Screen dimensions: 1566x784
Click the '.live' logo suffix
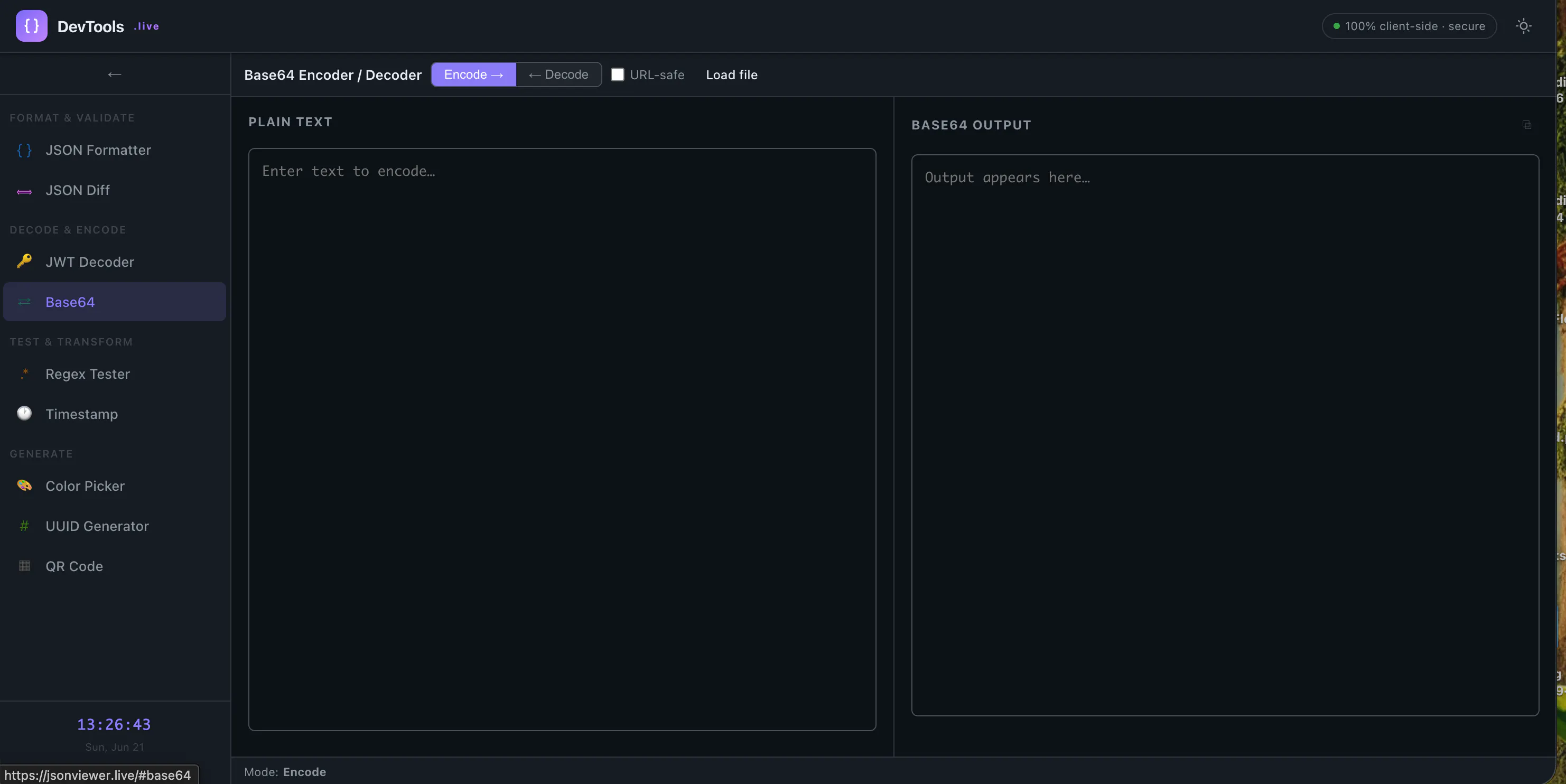146,26
